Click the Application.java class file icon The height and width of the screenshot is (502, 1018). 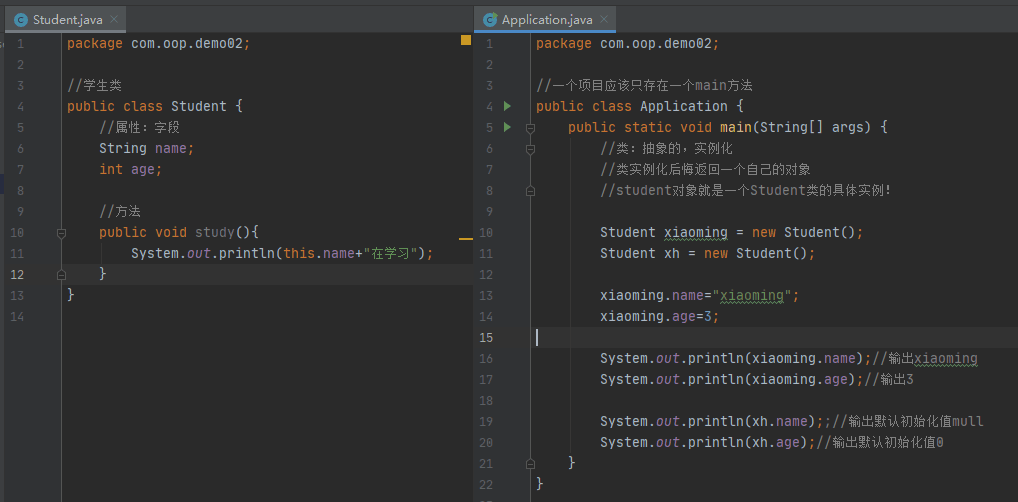tap(490, 20)
